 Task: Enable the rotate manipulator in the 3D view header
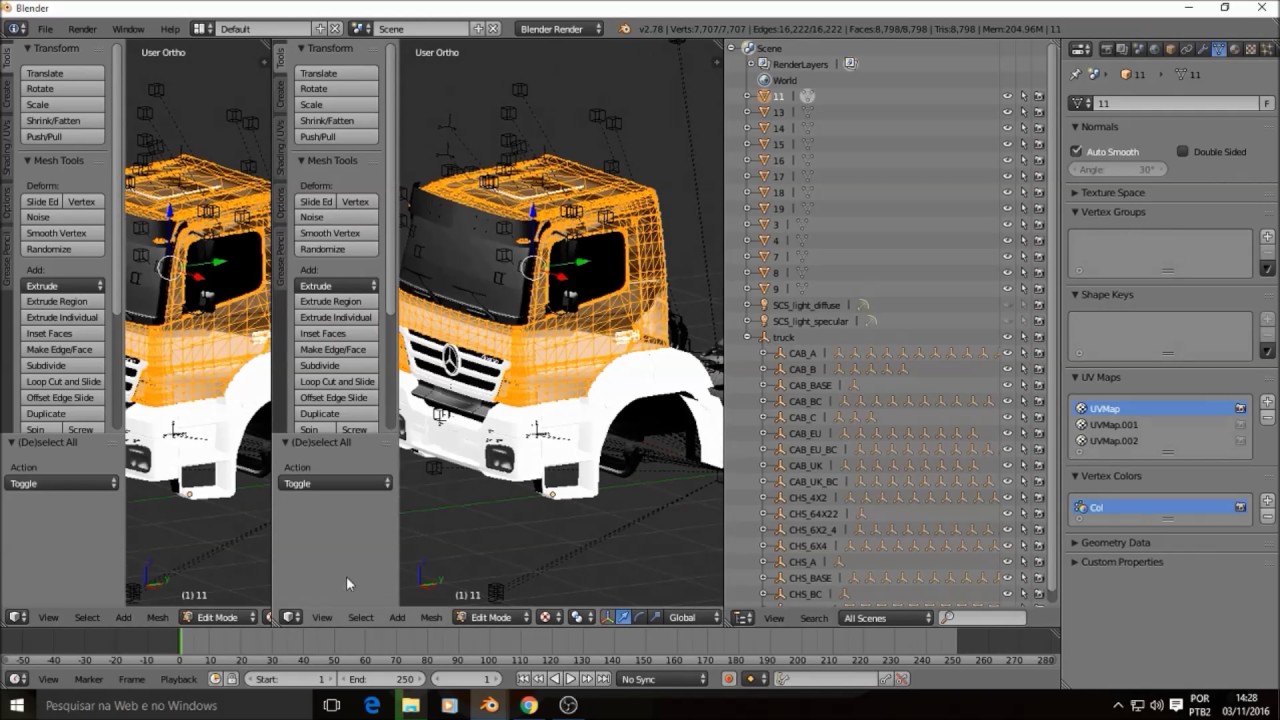click(x=639, y=617)
